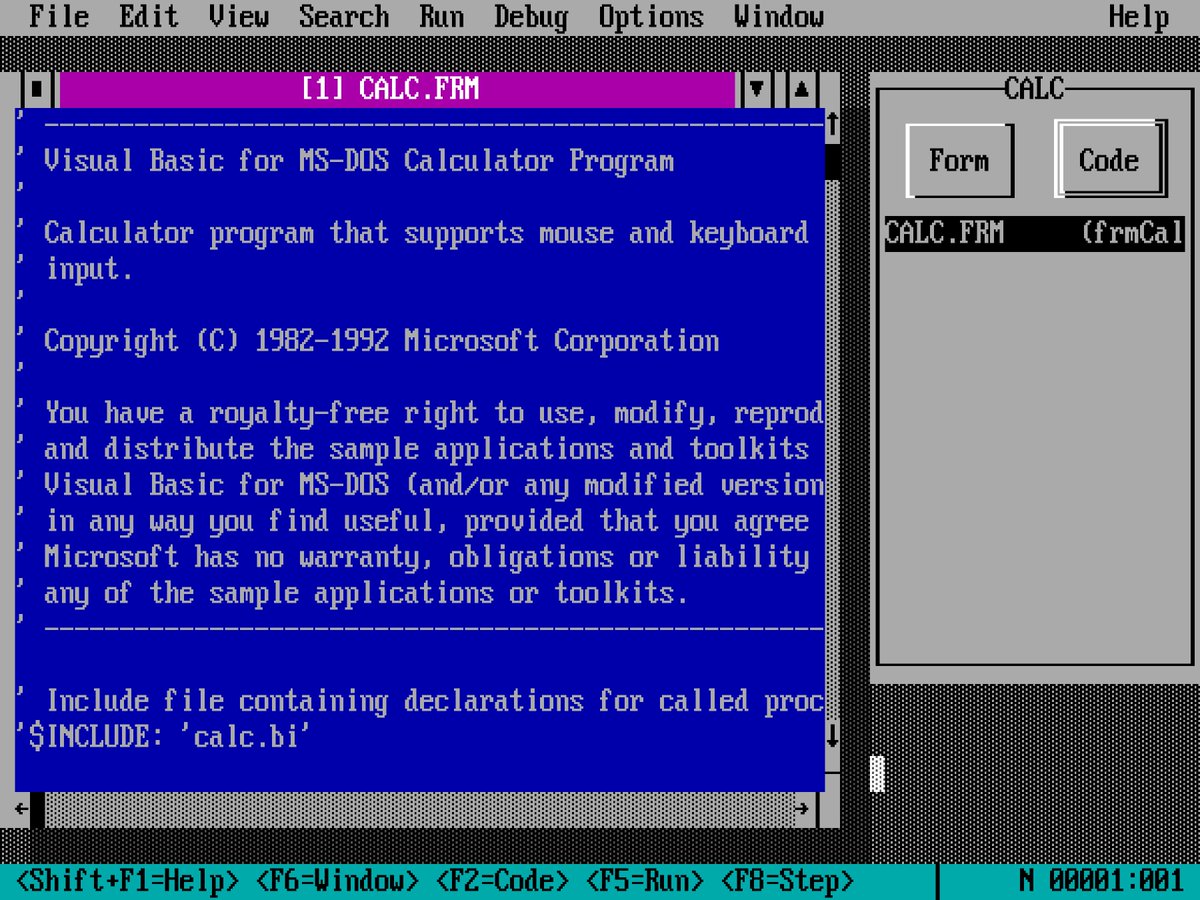1200x900 pixels.
Task: Open the Edit menu
Action: tap(149, 17)
